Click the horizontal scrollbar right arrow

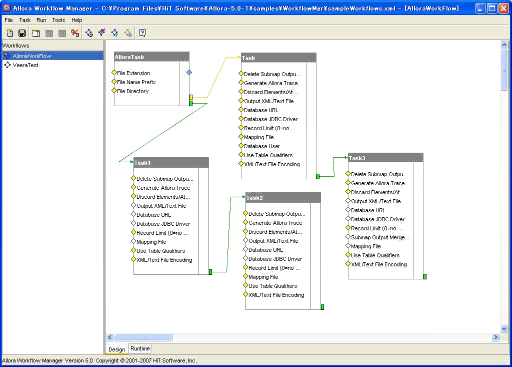click(x=496, y=337)
